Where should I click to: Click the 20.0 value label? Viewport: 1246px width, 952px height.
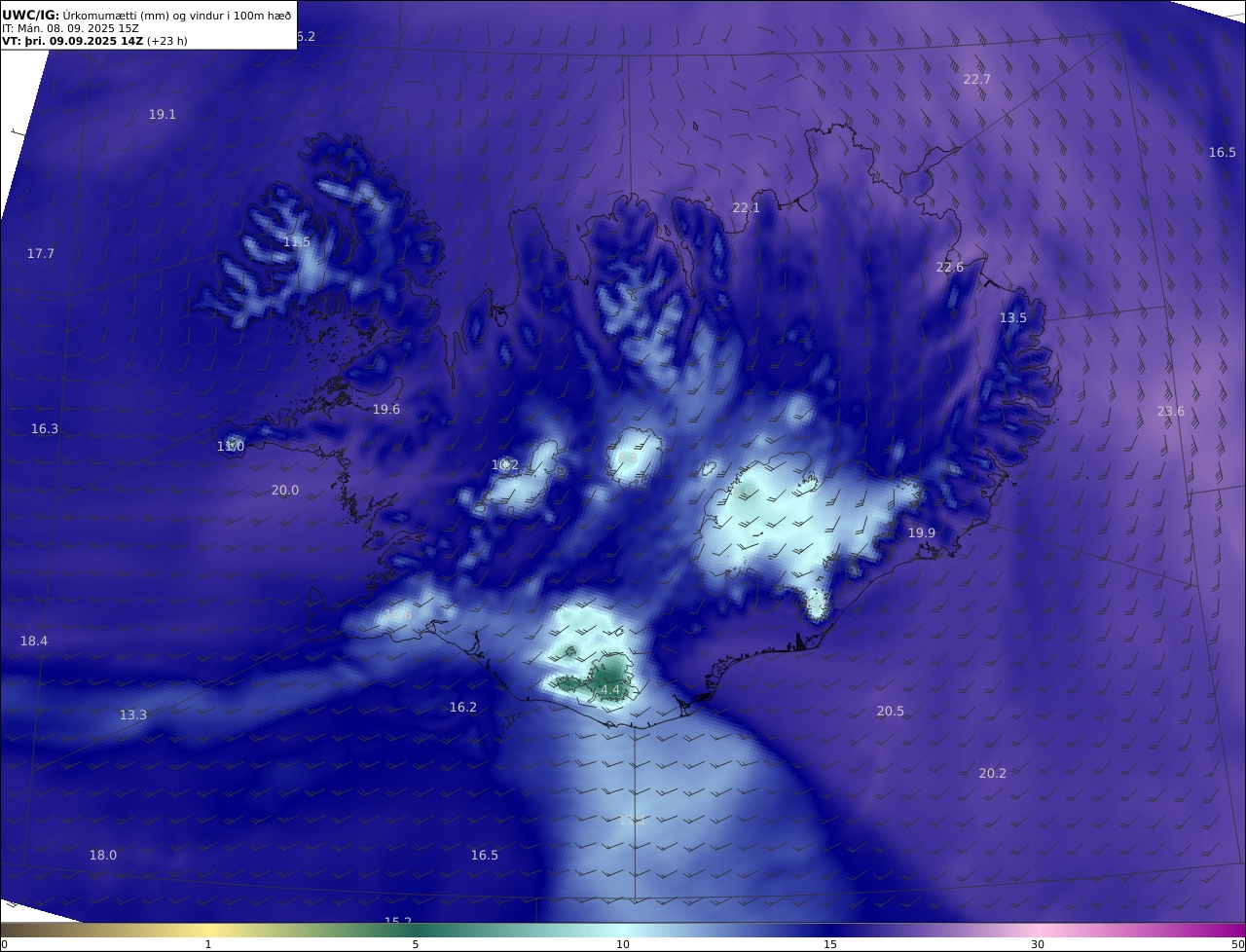(x=285, y=491)
